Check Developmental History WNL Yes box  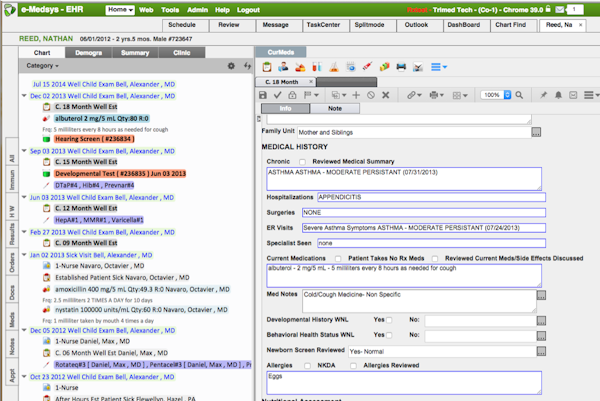tap(389, 320)
